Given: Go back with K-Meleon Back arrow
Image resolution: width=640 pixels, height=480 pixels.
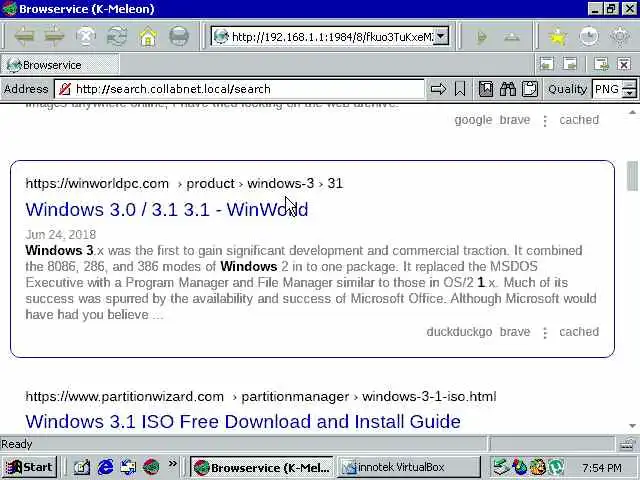Looking at the screenshot, I should [24, 37].
